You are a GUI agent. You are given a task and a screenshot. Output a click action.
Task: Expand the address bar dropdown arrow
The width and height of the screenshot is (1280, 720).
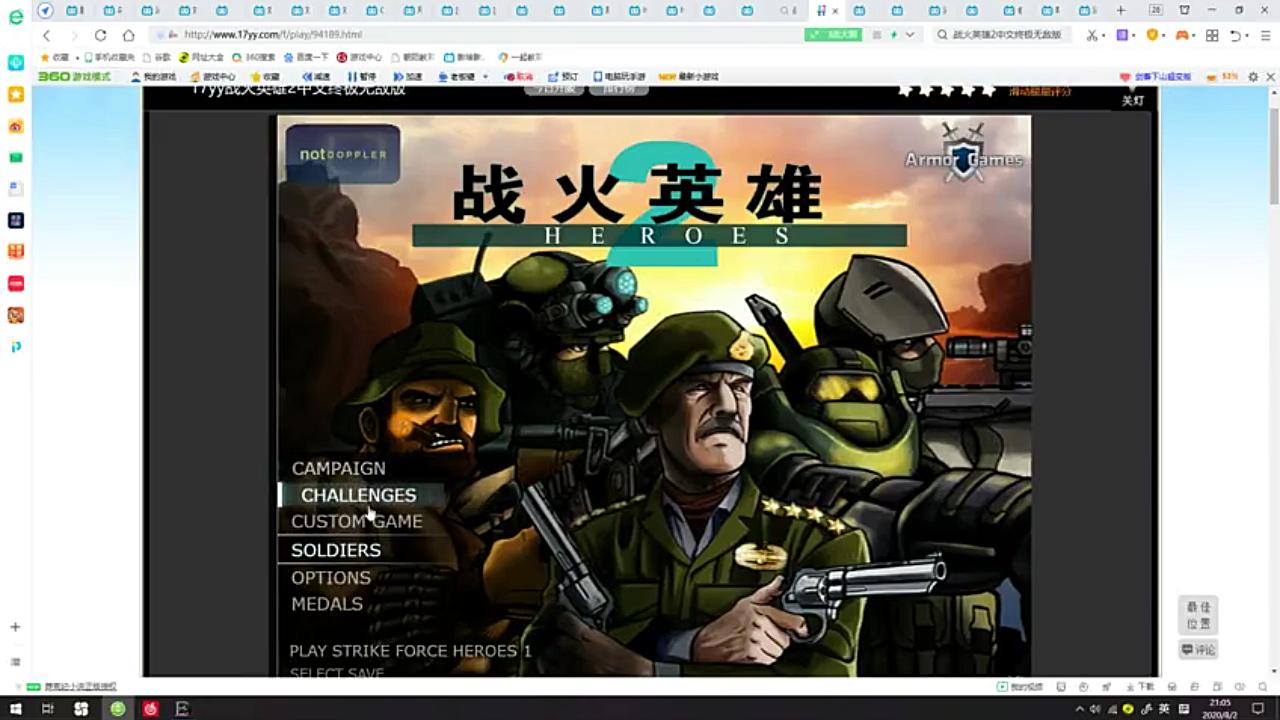[x=909, y=35]
